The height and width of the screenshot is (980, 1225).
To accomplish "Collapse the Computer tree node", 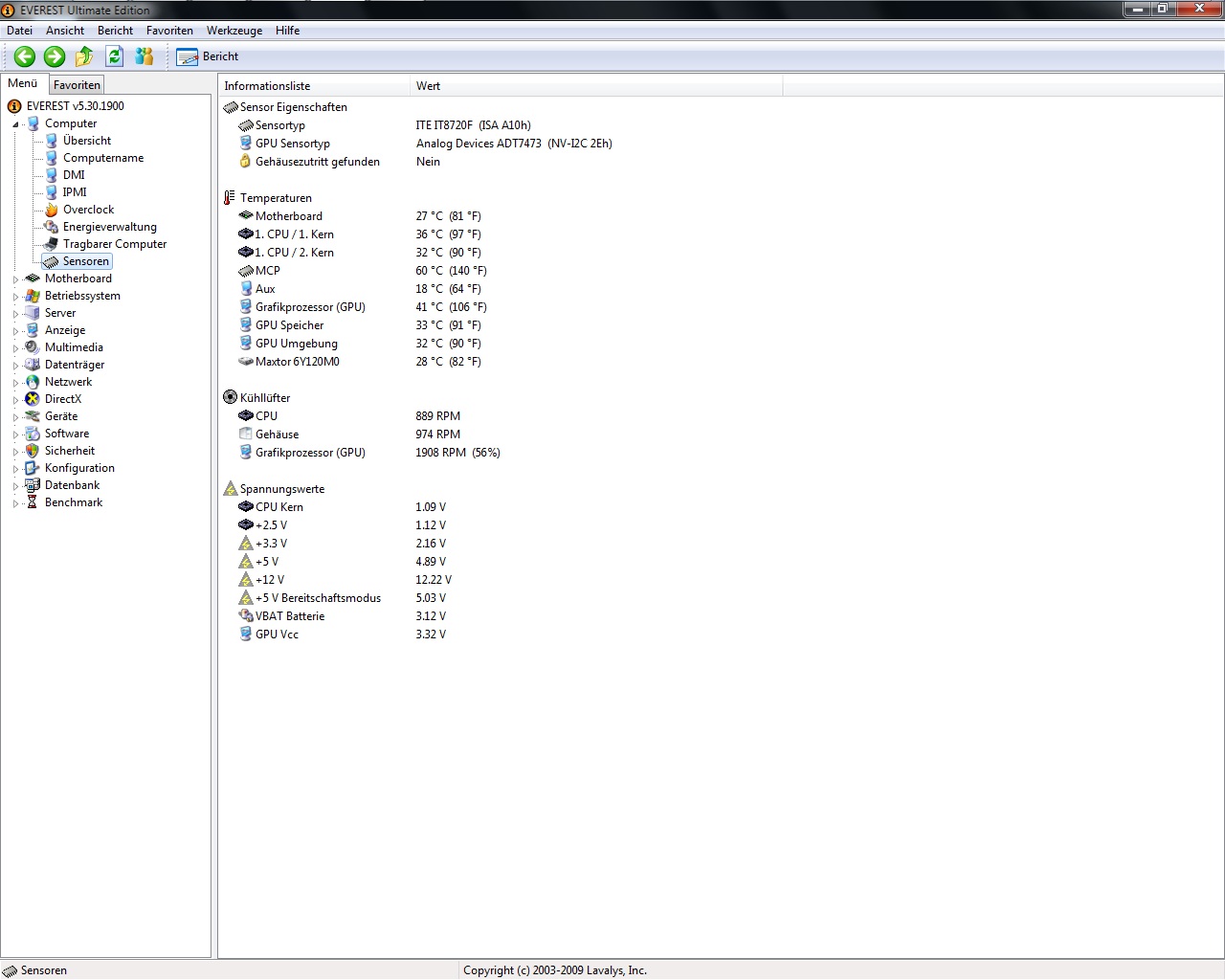I will coord(15,124).
